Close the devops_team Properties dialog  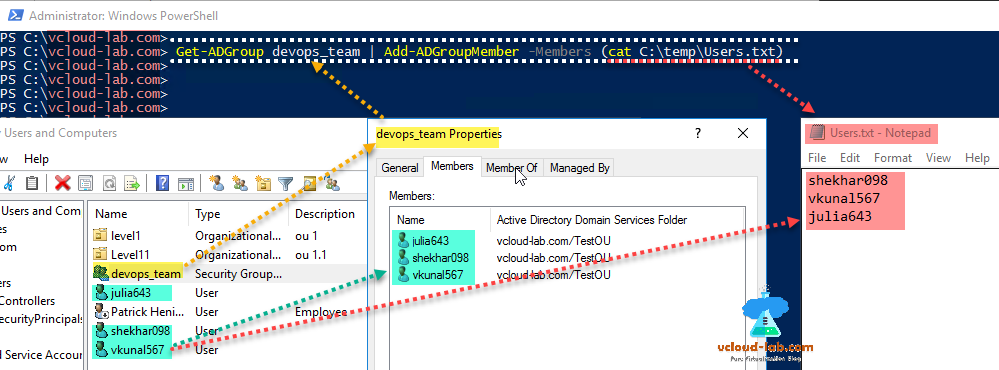(x=742, y=134)
